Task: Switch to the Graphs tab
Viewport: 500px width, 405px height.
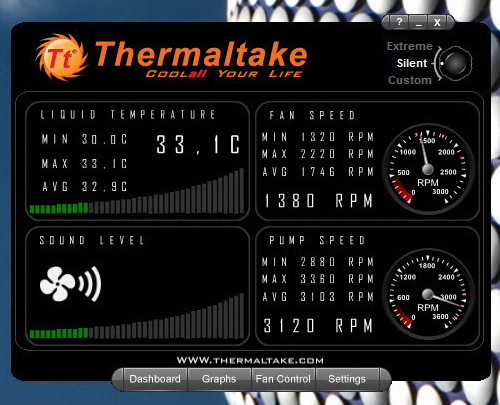Action: [x=219, y=379]
